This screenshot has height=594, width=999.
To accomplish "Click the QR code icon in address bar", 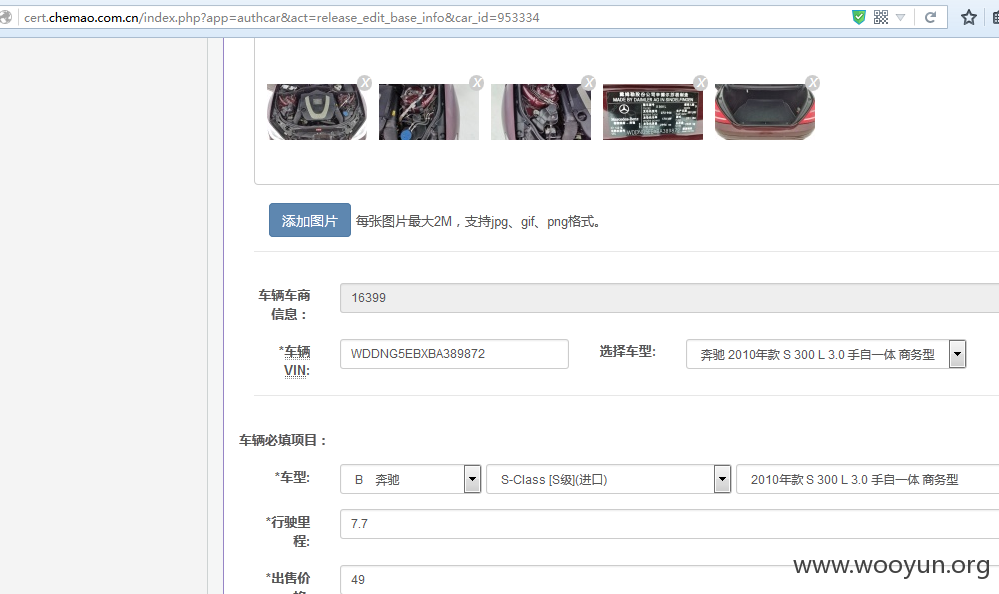I will coord(880,17).
